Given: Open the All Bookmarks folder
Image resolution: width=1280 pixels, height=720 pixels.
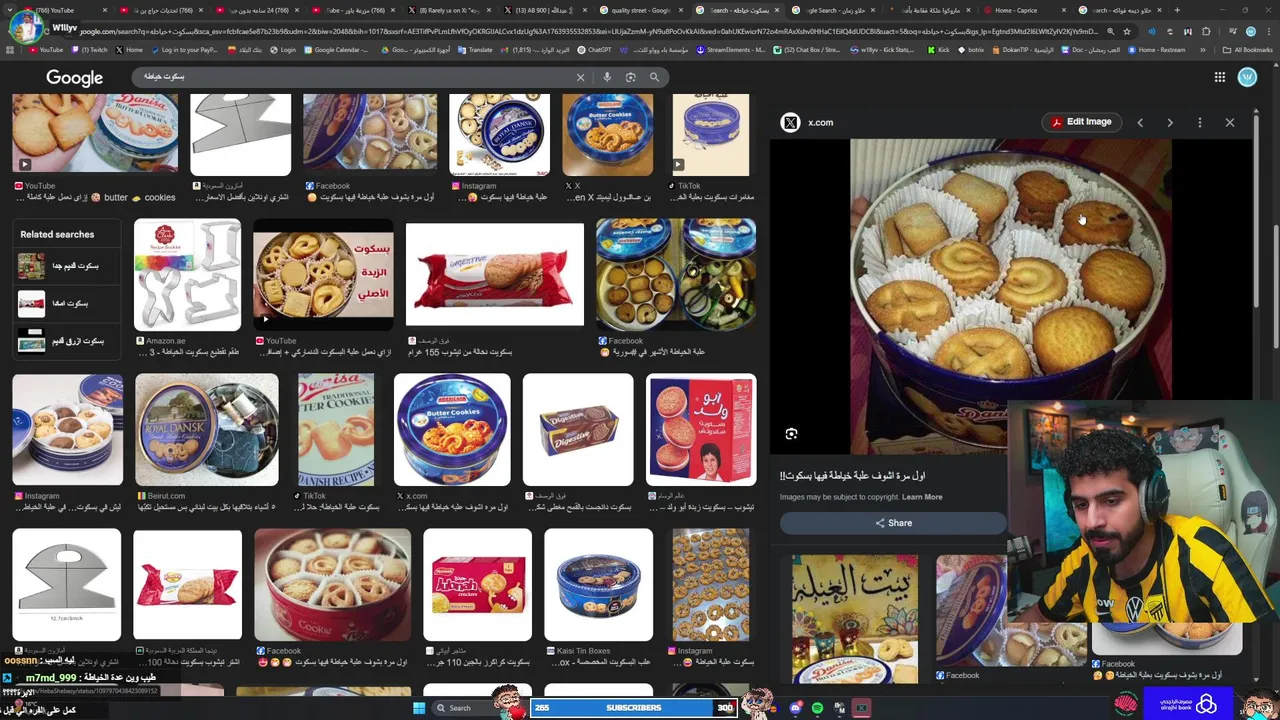Looking at the screenshot, I should 1248,50.
